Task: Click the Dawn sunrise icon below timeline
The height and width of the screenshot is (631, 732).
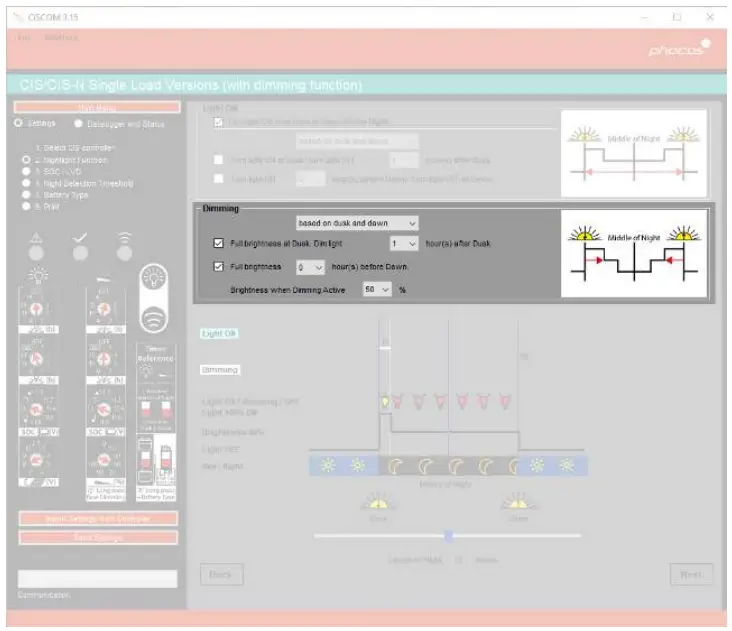Action: tap(518, 502)
